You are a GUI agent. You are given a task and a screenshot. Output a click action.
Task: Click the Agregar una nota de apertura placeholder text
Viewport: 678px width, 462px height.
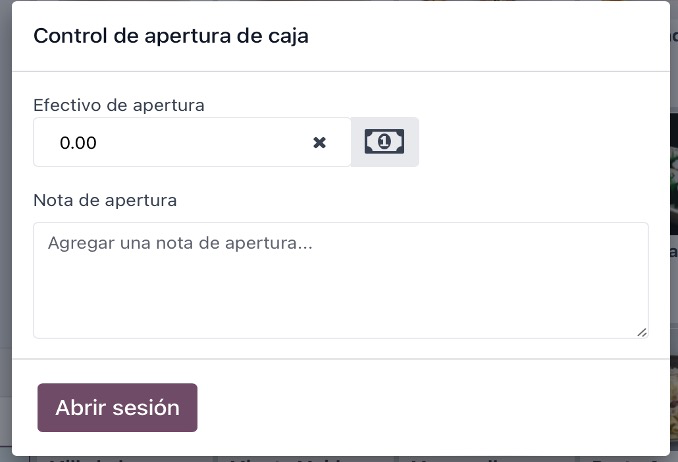point(180,243)
